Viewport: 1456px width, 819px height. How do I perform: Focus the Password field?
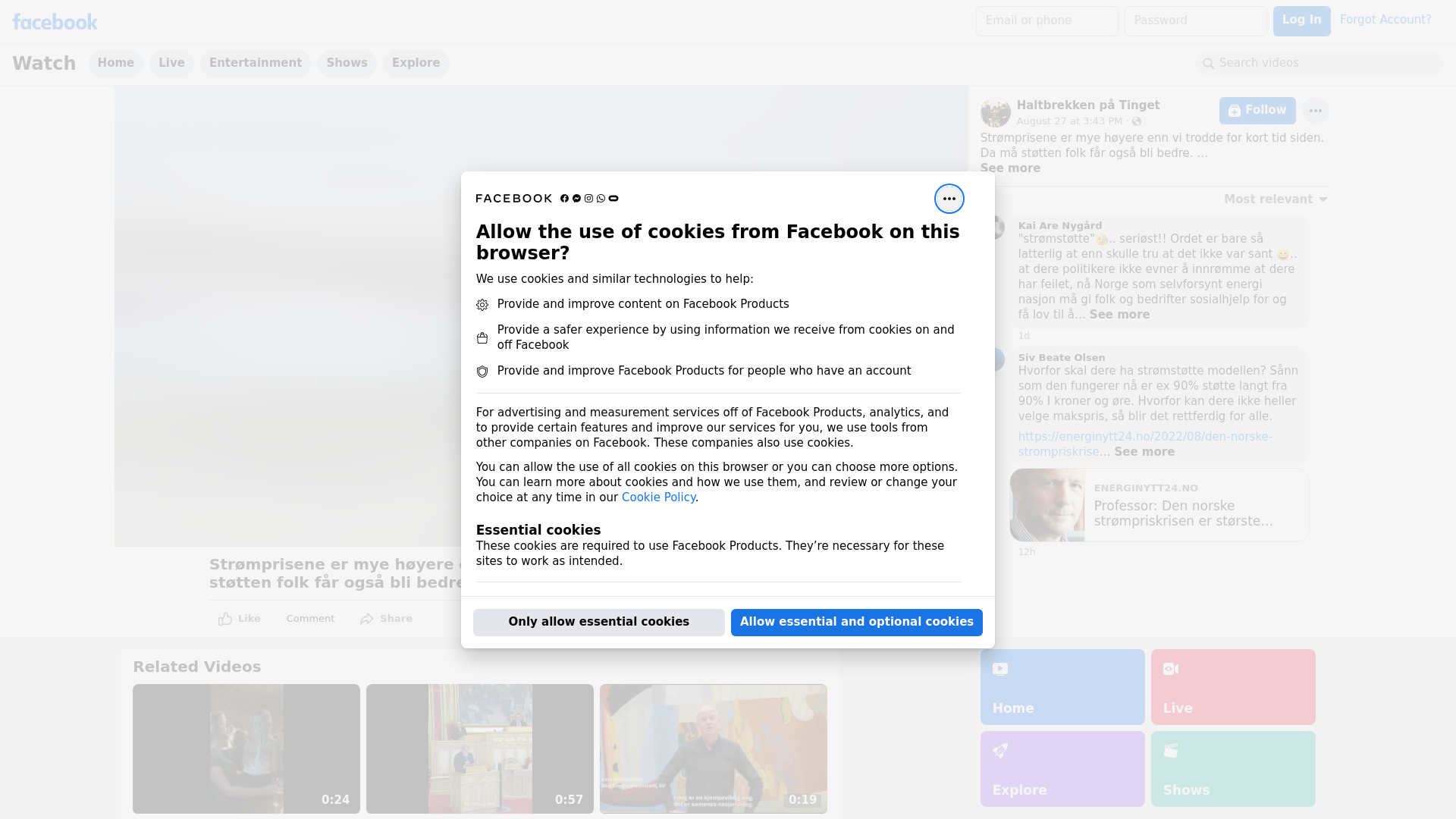point(1195,21)
